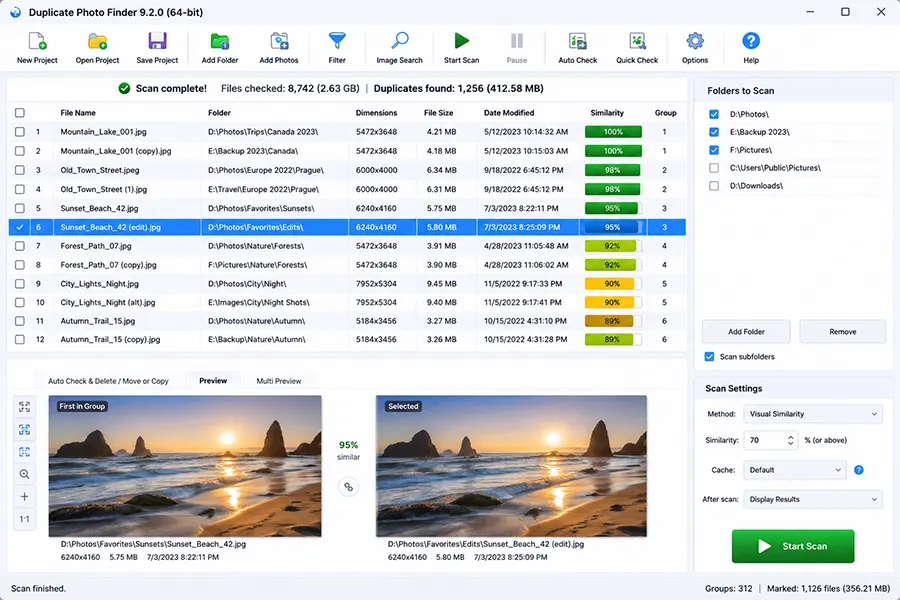Viewport: 900px width, 600px height.
Task: Open the Method dropdown showing Visual Similarity
Action: (813, 414)
